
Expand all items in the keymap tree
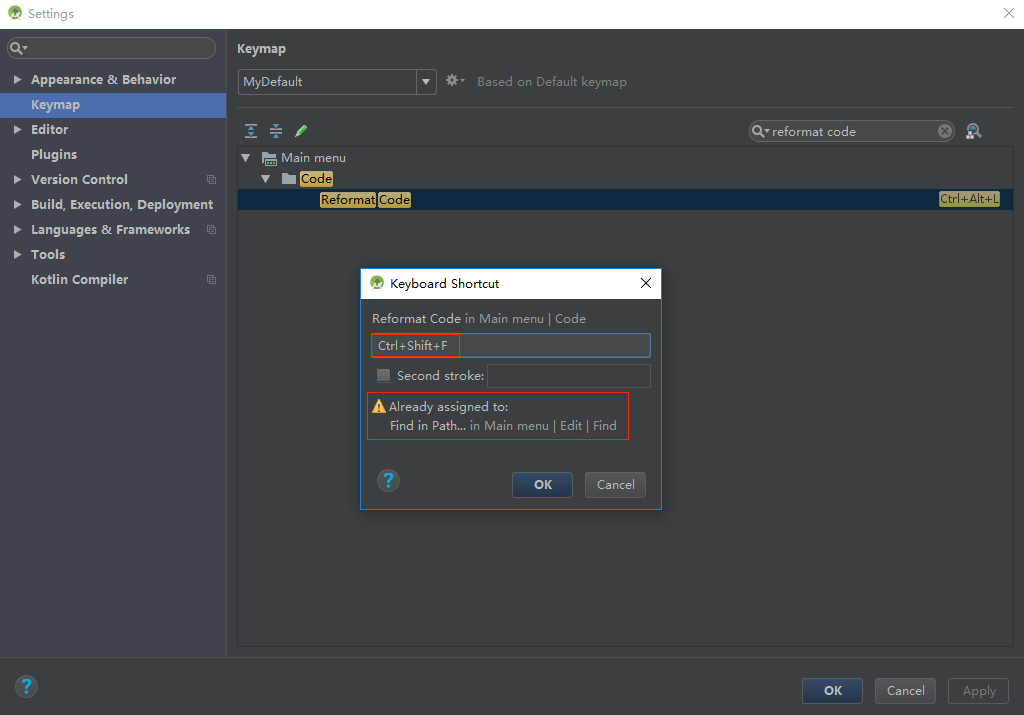(x=250, y=130)
